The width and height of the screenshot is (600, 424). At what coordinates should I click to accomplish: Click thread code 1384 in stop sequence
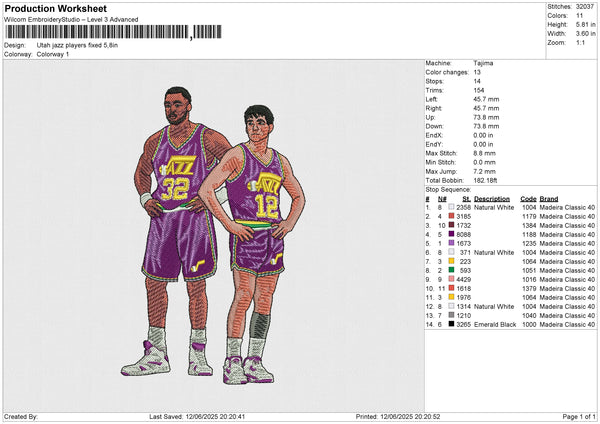tap(529, 225)
